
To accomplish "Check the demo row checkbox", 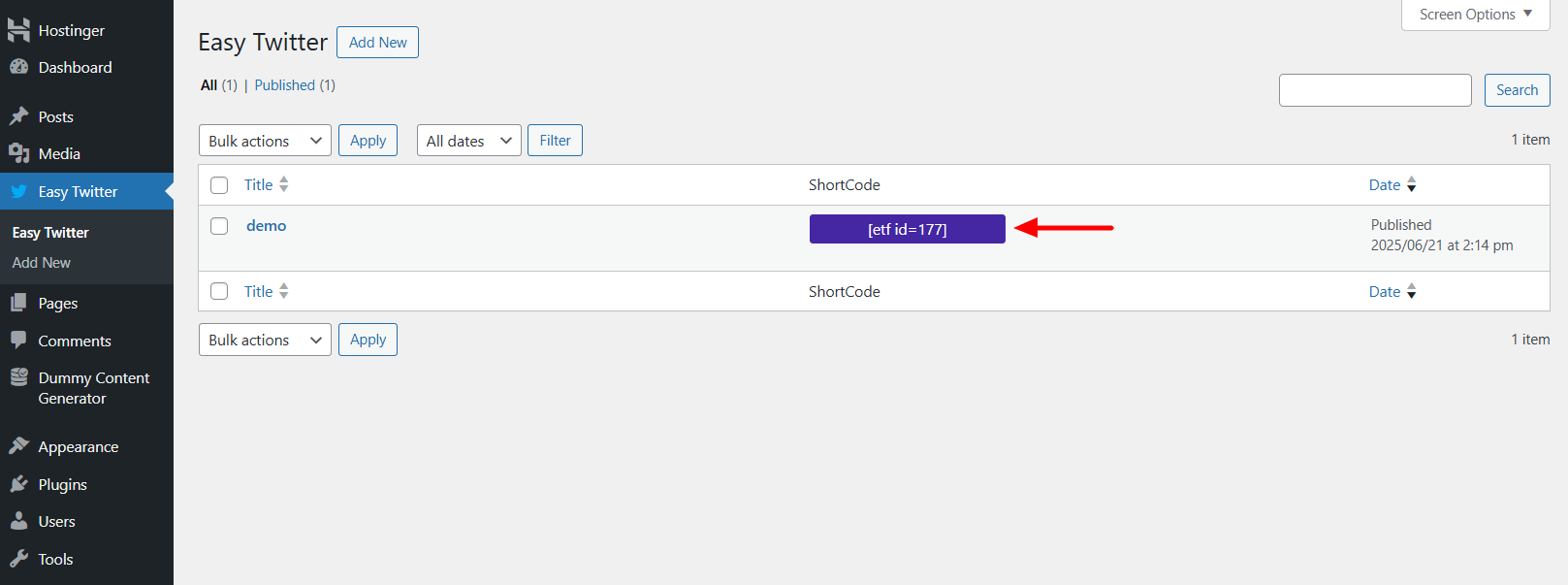I will coord(218,225).
